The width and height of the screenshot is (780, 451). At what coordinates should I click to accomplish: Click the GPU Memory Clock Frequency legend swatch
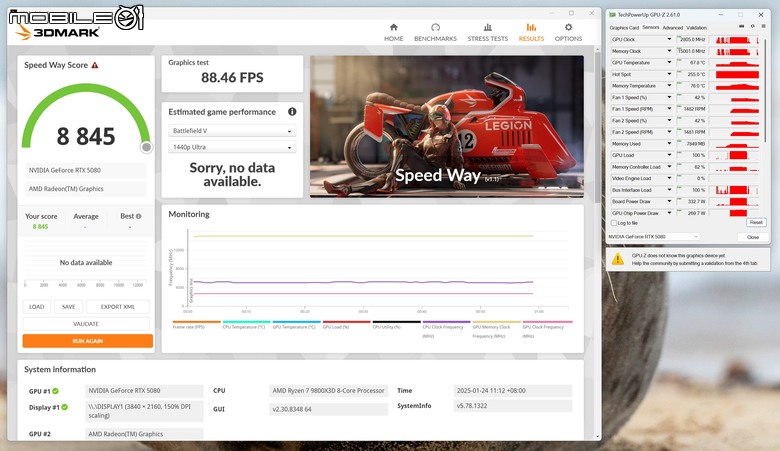tap(496, 322)
